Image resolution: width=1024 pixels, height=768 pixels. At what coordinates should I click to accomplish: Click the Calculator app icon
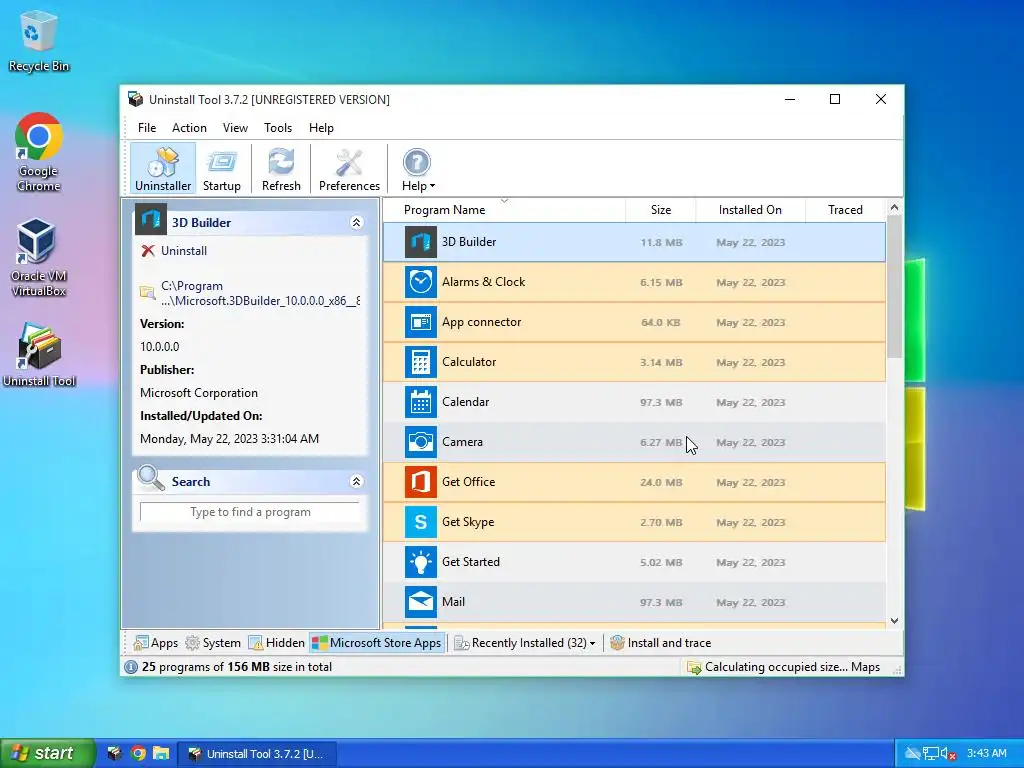point(421,362)
